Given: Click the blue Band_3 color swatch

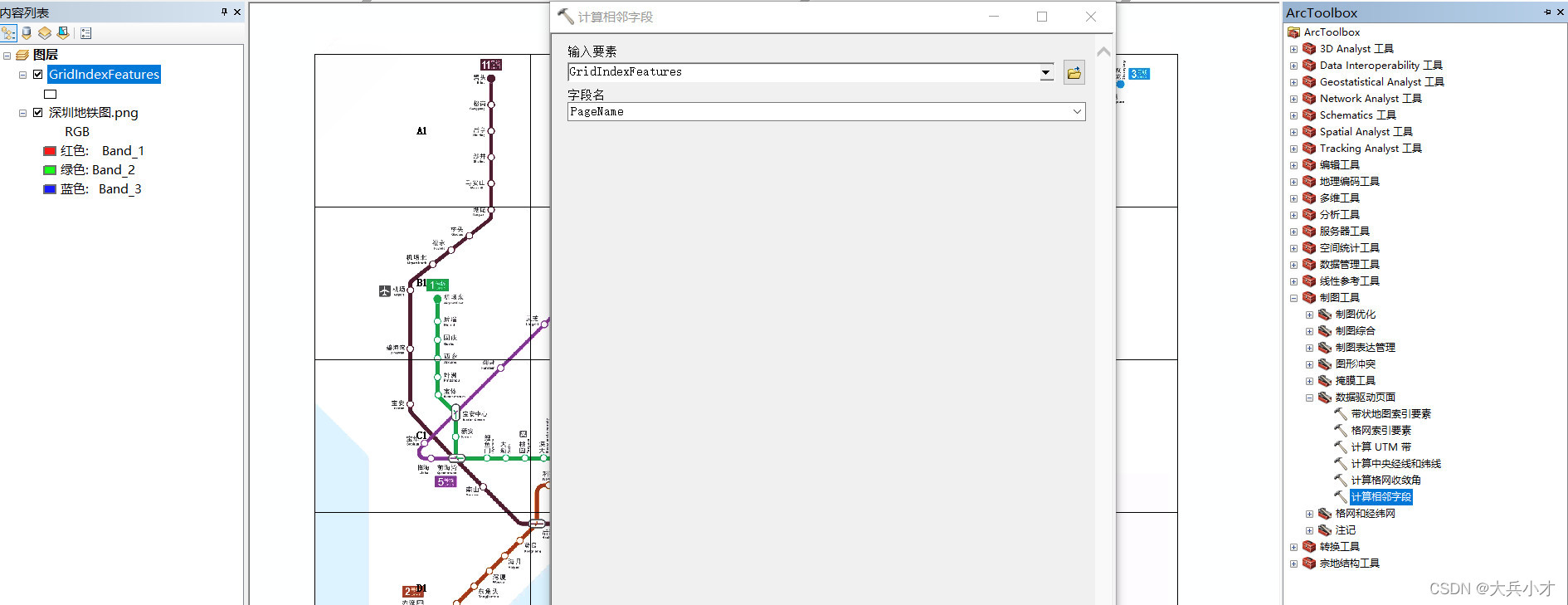Looking at the screenshot, I should click(x=50, y=189).
